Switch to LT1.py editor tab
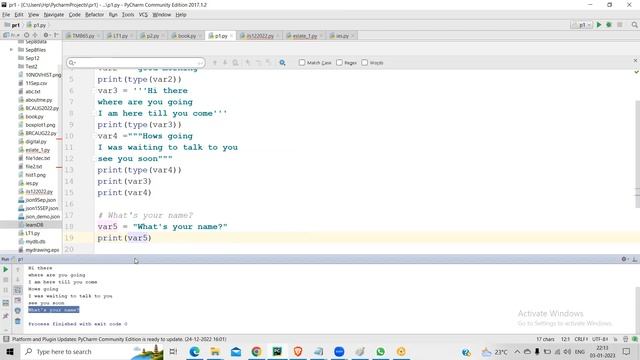Viewport: 640px width, 360px height. click(x=120, y=36)
